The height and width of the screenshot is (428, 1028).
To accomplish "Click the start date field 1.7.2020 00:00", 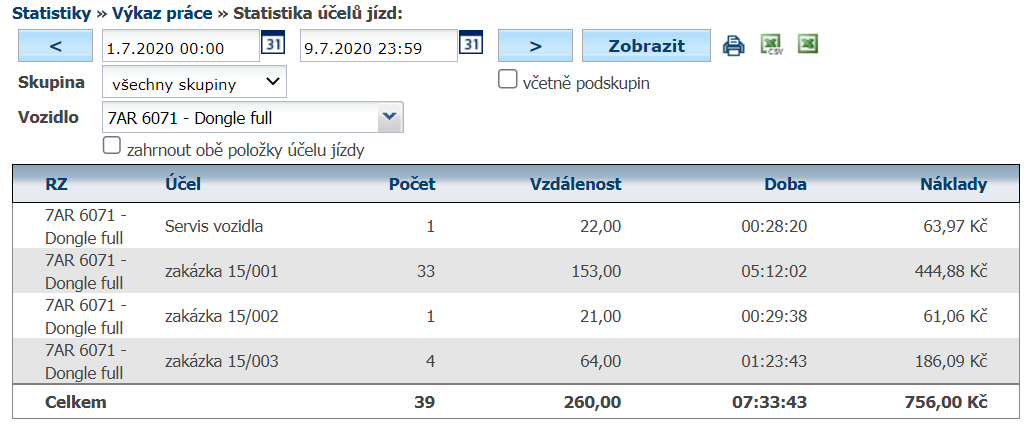I will [x=180, y=46].
